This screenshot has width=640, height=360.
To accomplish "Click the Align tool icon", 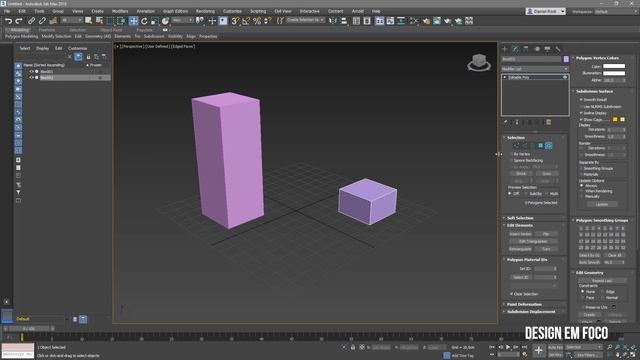I will [344, 21].
